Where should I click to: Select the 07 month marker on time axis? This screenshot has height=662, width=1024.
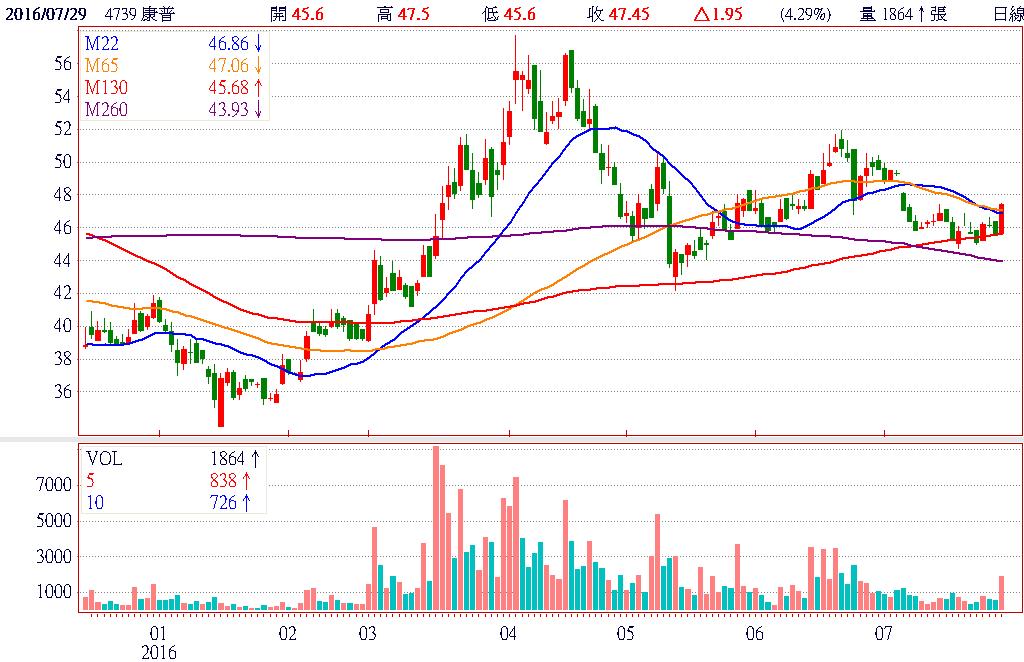(883, 634)
